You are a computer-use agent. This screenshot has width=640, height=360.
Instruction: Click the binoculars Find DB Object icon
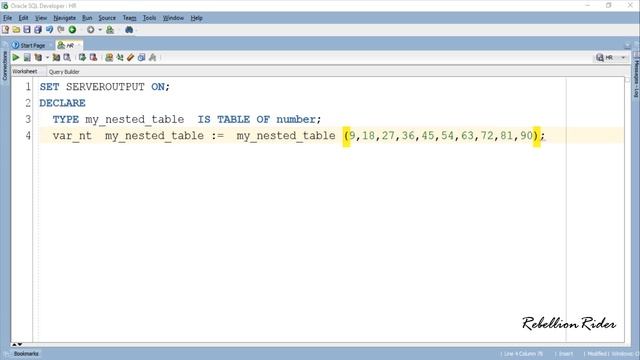pos(129,30)
